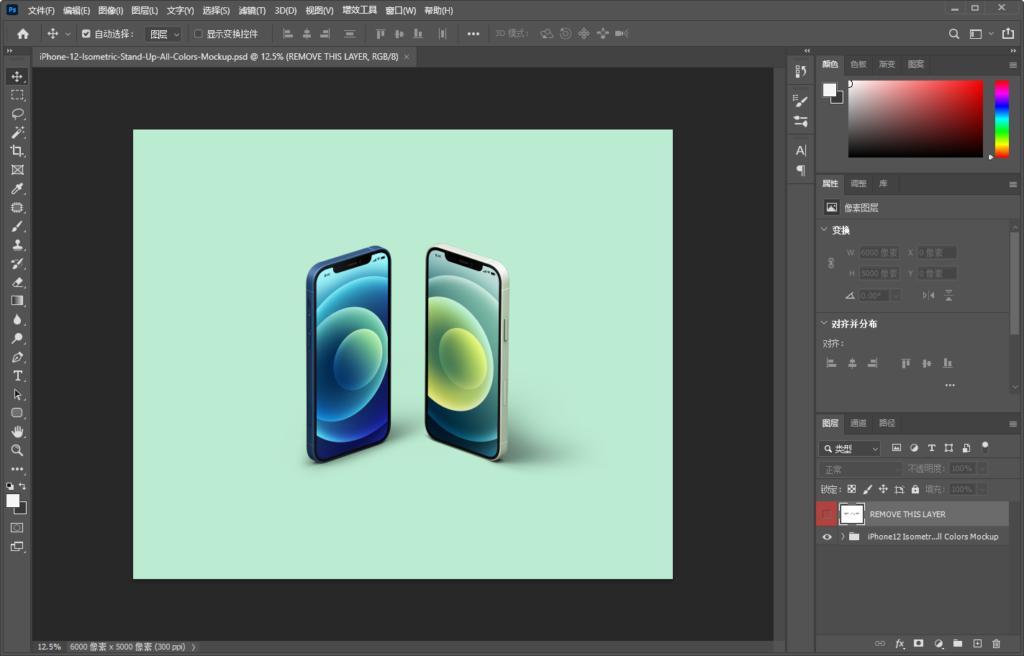
Task: Click the zoom level 12.5% field
Action: 49,647
